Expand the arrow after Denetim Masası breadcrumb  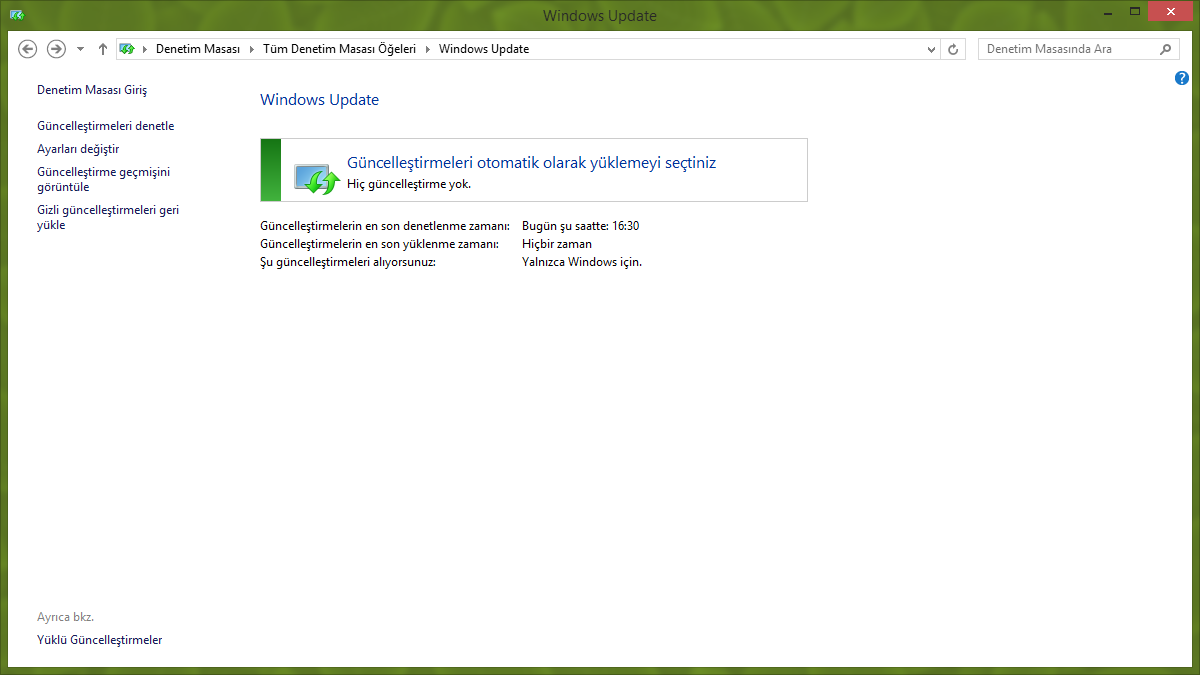(x=252, y=49)
